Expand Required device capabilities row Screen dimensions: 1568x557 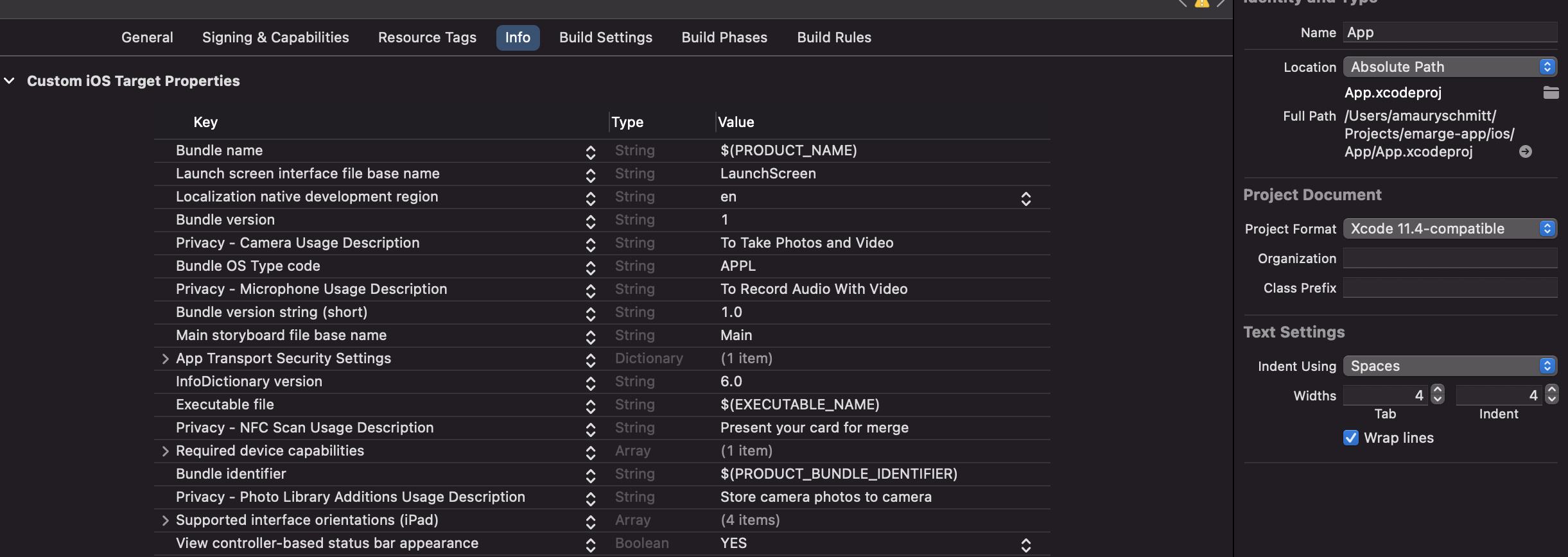pos(165,451)
